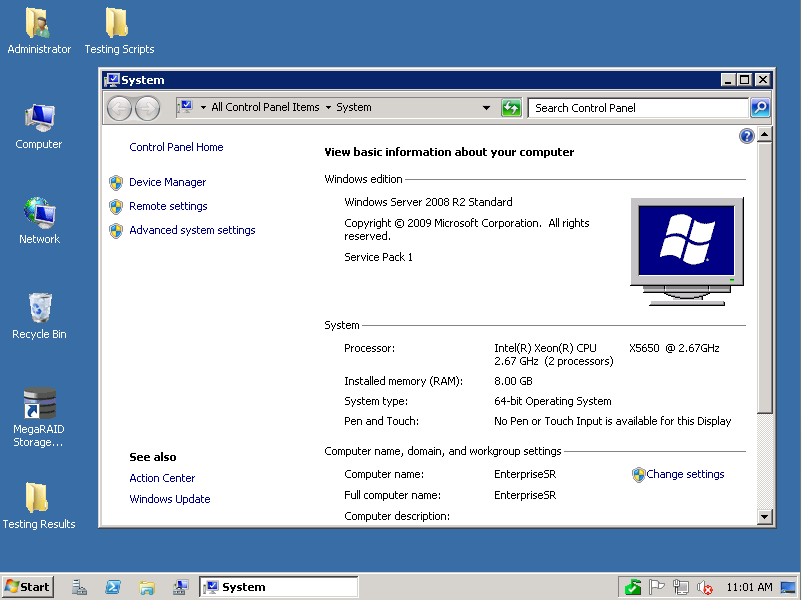Click the fourth quick launch icon beside Explorer
This screenshot has height=600, width=802.
point(180,587)
